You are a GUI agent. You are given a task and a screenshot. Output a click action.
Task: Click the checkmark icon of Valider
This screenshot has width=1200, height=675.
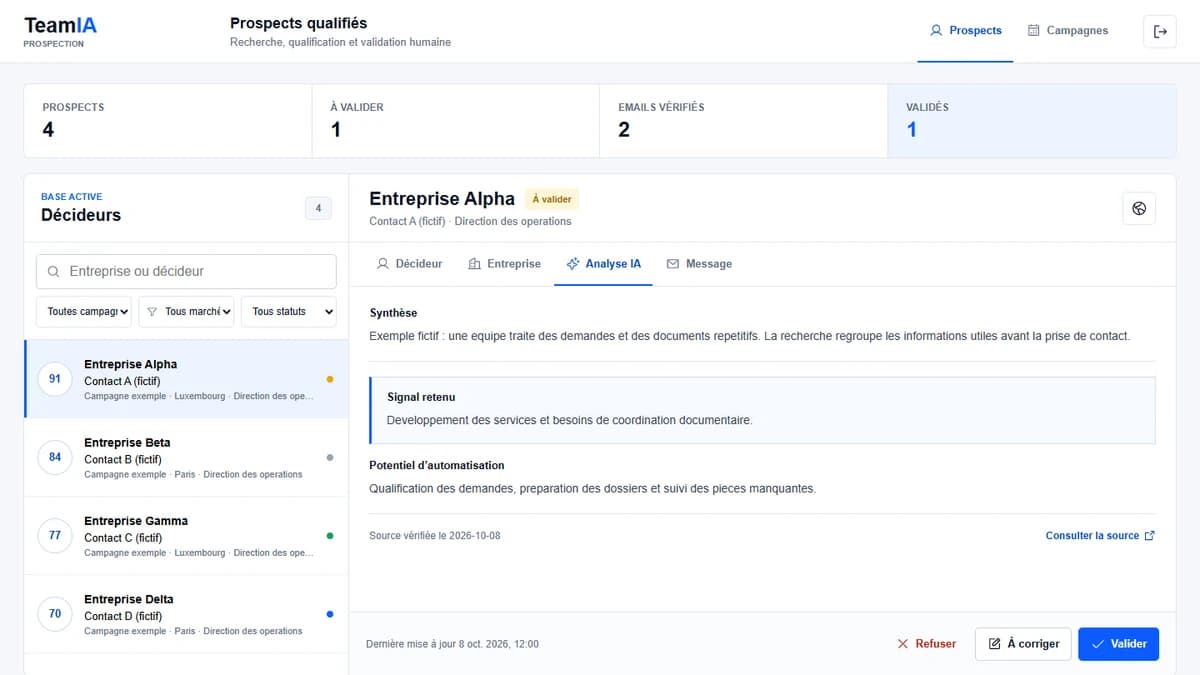[1098, 644]
